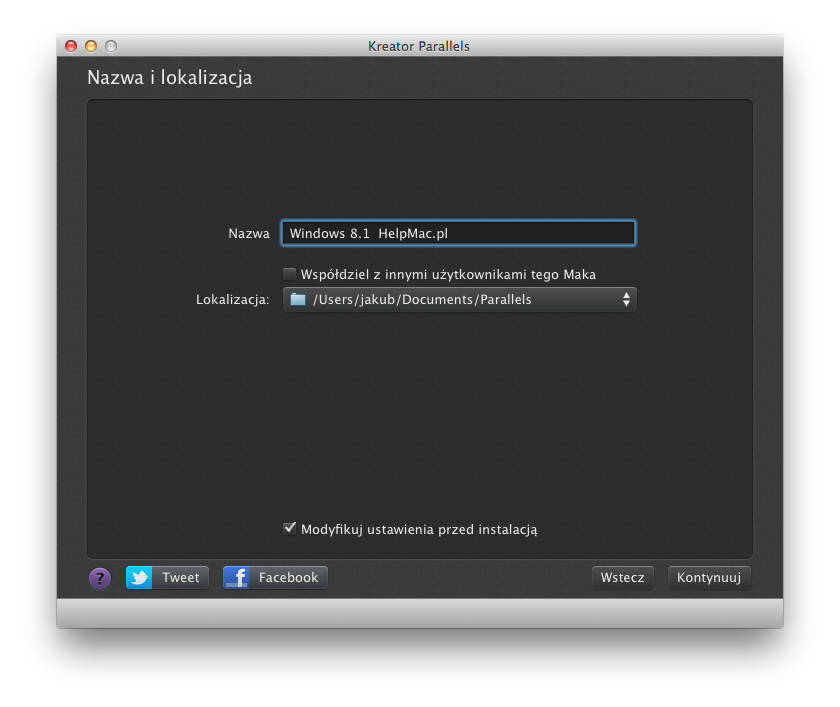840x707 pixels.
Task: Open the /Users/jakub/Documents/Parallels location dropdown
Action: click(459, 299)
